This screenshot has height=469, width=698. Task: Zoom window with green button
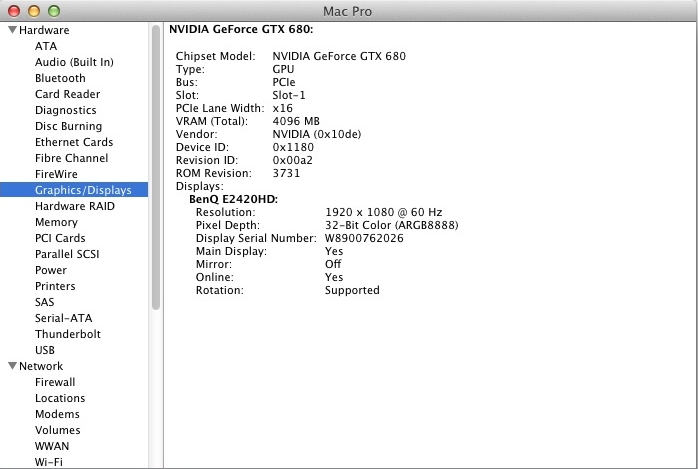(x=54, y=11)
